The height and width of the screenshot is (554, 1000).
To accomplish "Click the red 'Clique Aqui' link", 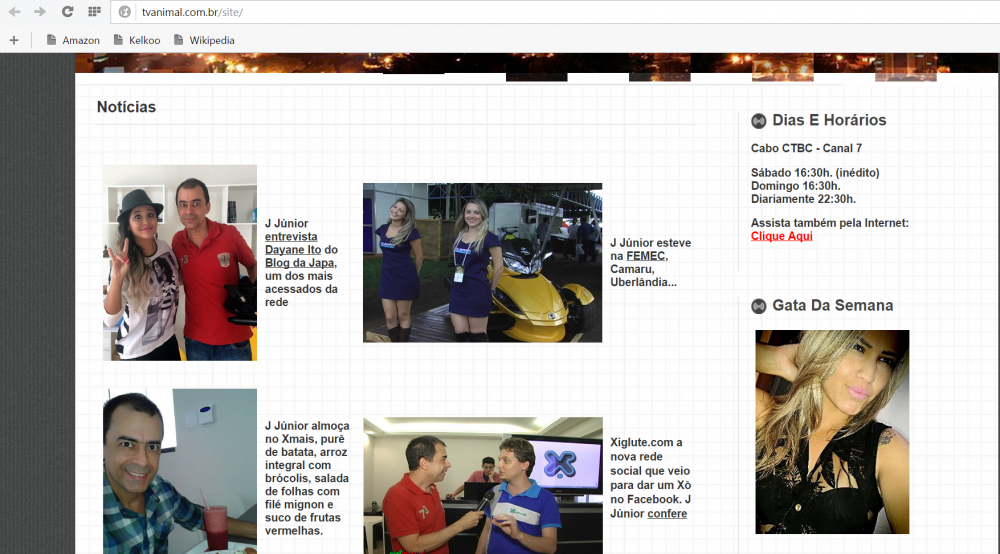I will click(781, 236).
